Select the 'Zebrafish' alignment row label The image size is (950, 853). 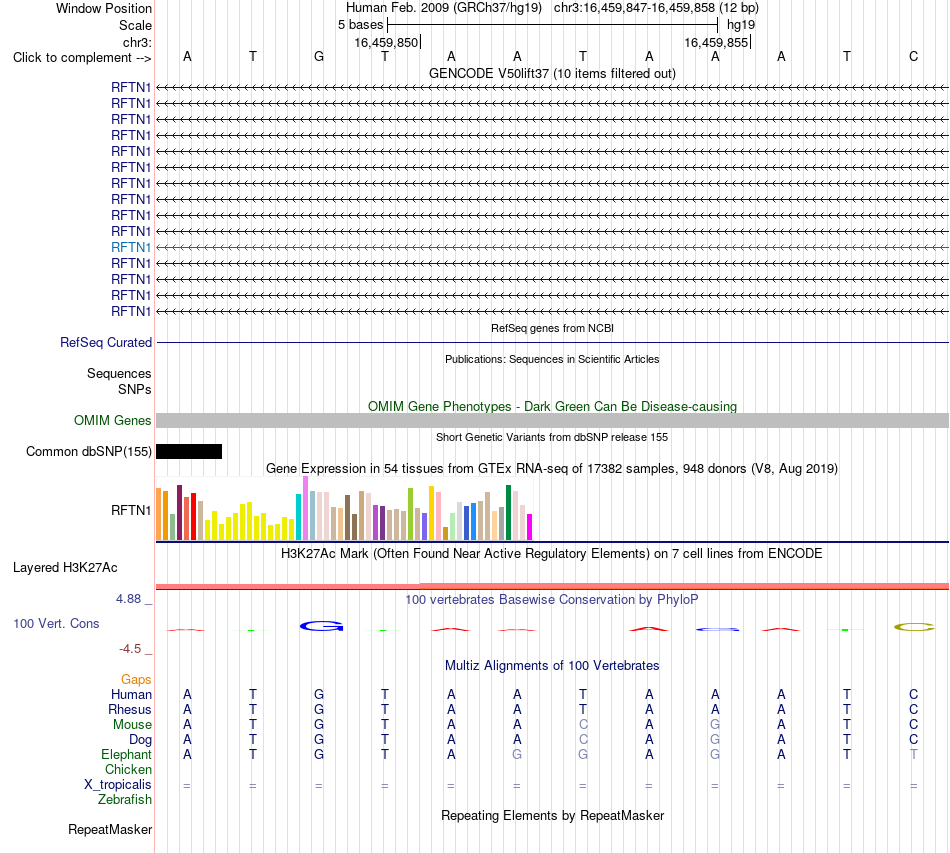[125, 800]
